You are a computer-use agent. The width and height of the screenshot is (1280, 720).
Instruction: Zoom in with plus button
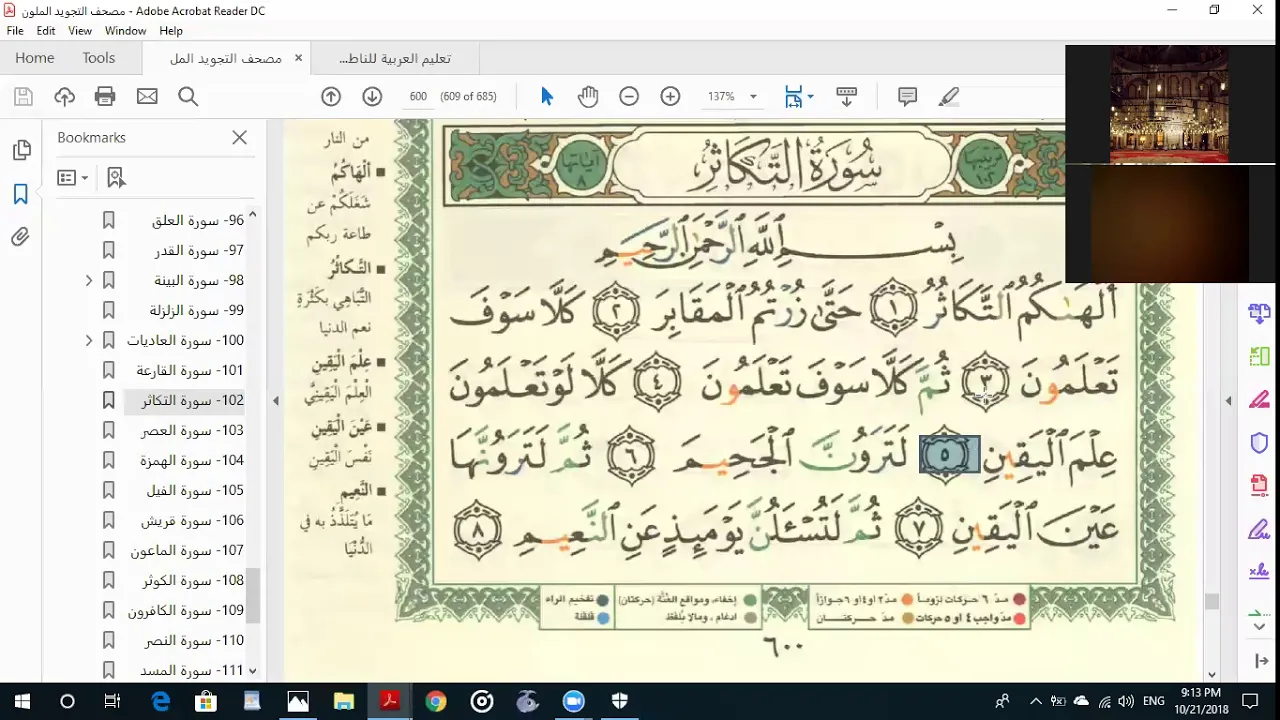670,96
